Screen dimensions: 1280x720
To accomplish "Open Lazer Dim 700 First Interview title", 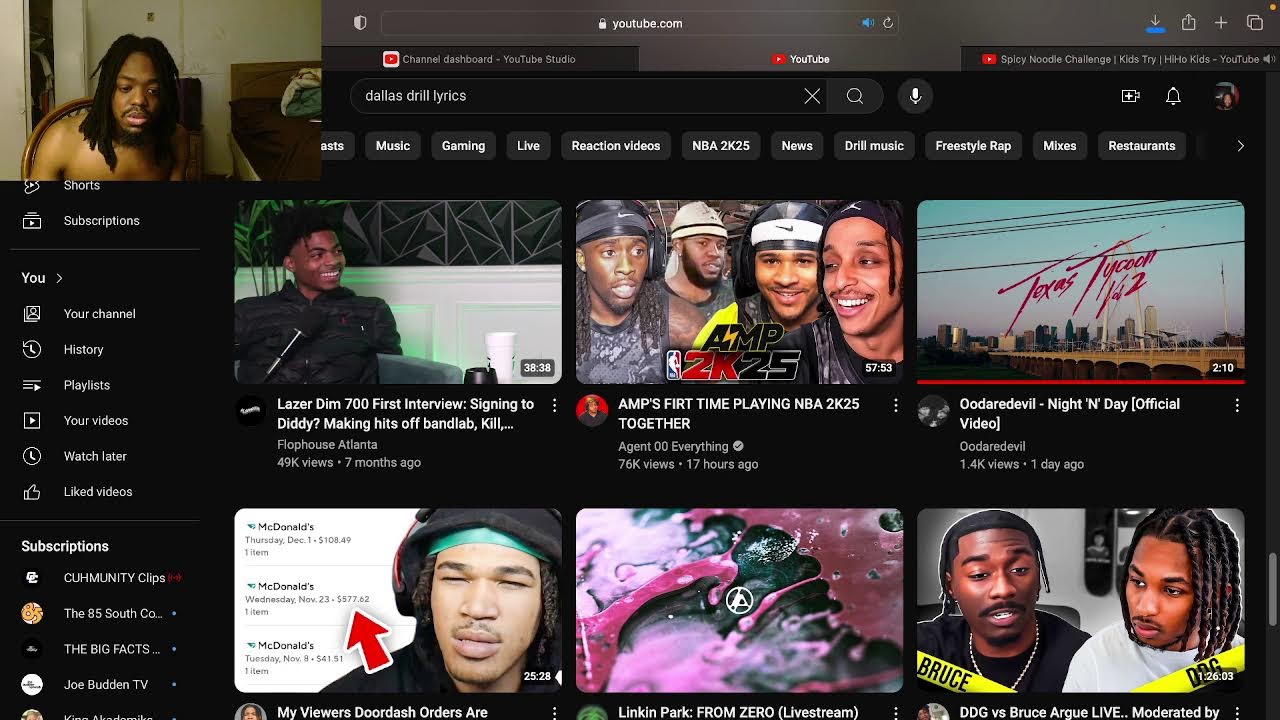I will (x=405, y=414).
